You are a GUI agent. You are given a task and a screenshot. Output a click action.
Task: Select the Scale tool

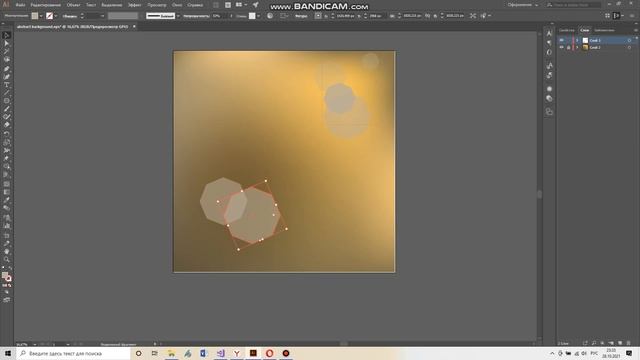(6, 142)
